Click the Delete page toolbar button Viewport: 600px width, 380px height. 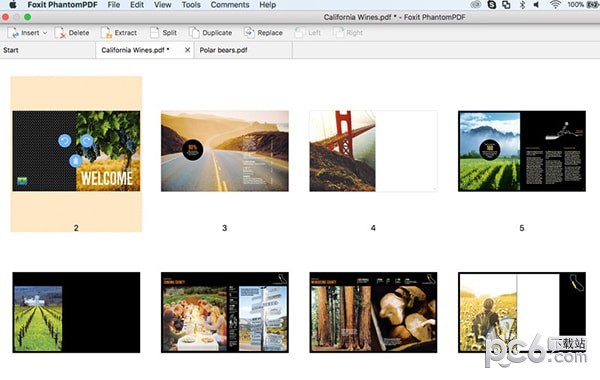72,33
